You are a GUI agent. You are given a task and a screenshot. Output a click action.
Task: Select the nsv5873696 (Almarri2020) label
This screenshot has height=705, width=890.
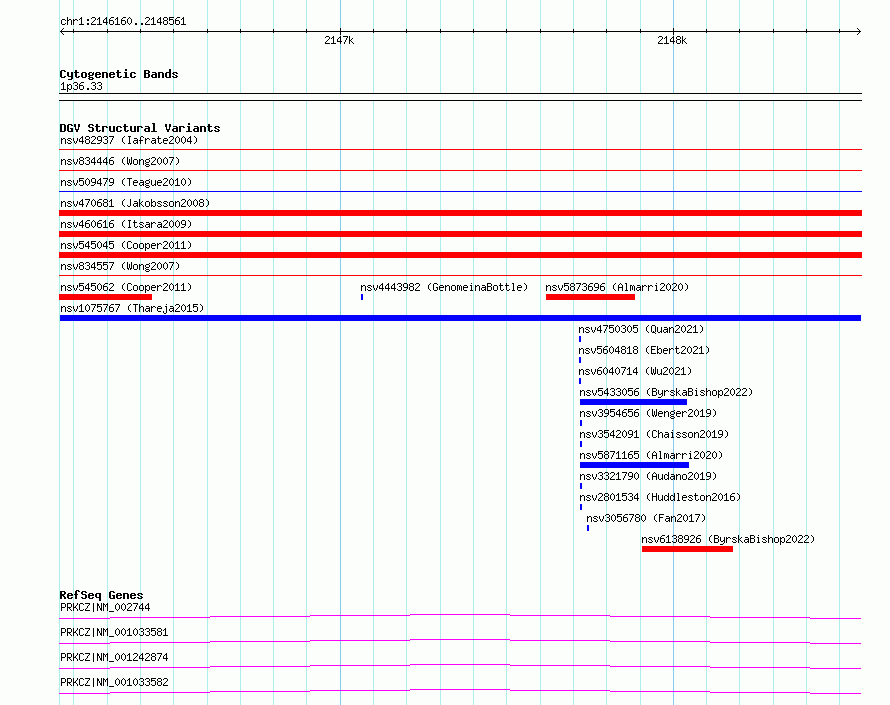(x=617, y=287)
